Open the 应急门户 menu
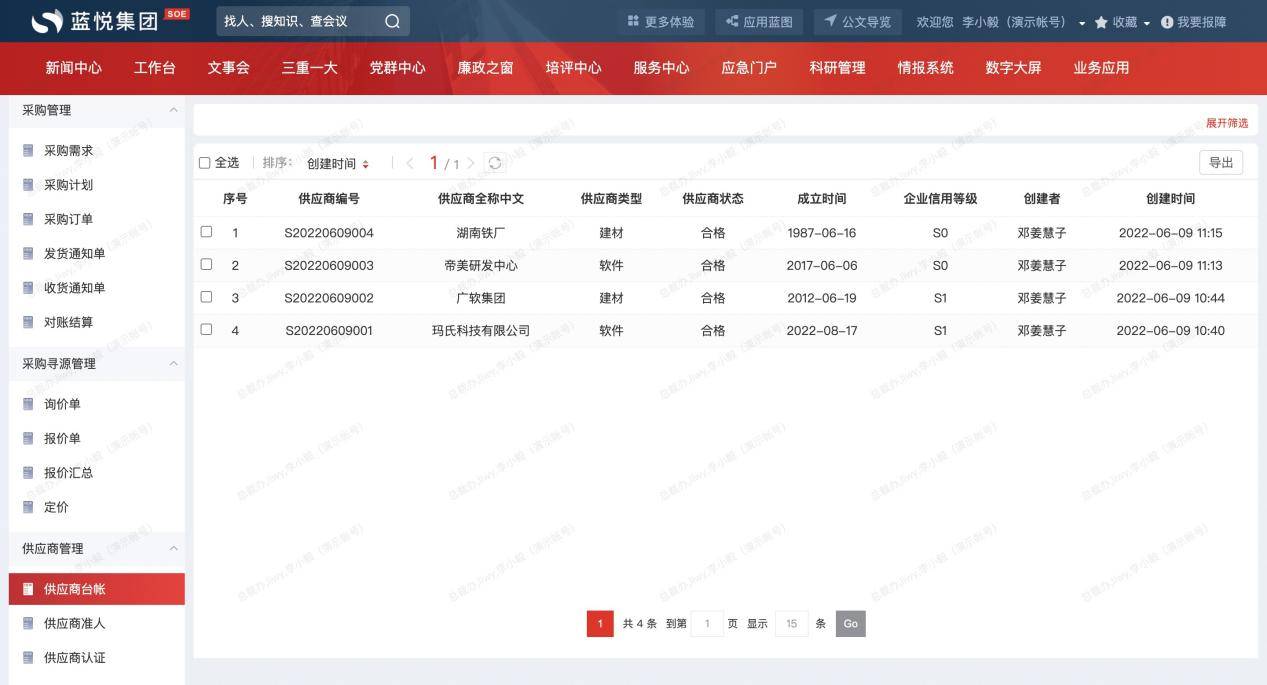The height and width of the screenshot is (685, 1267). 749,68
